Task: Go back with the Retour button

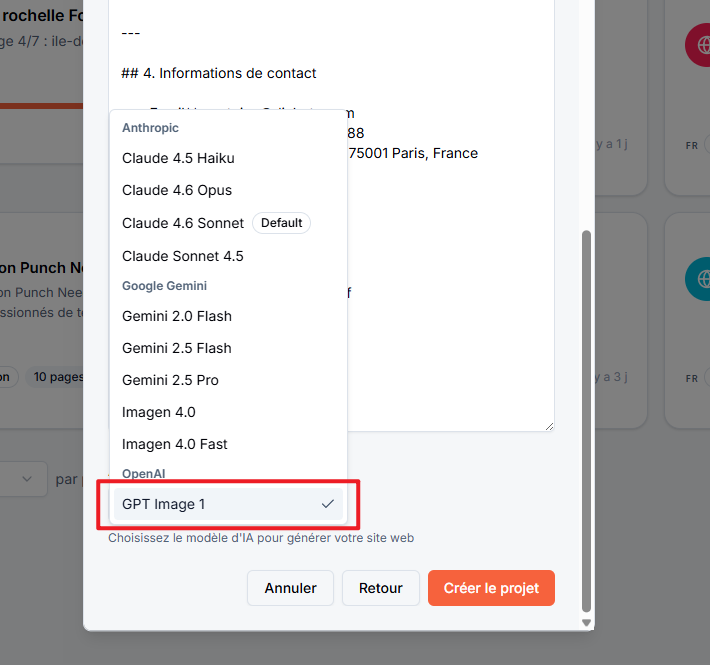Action: pos(380,588)
